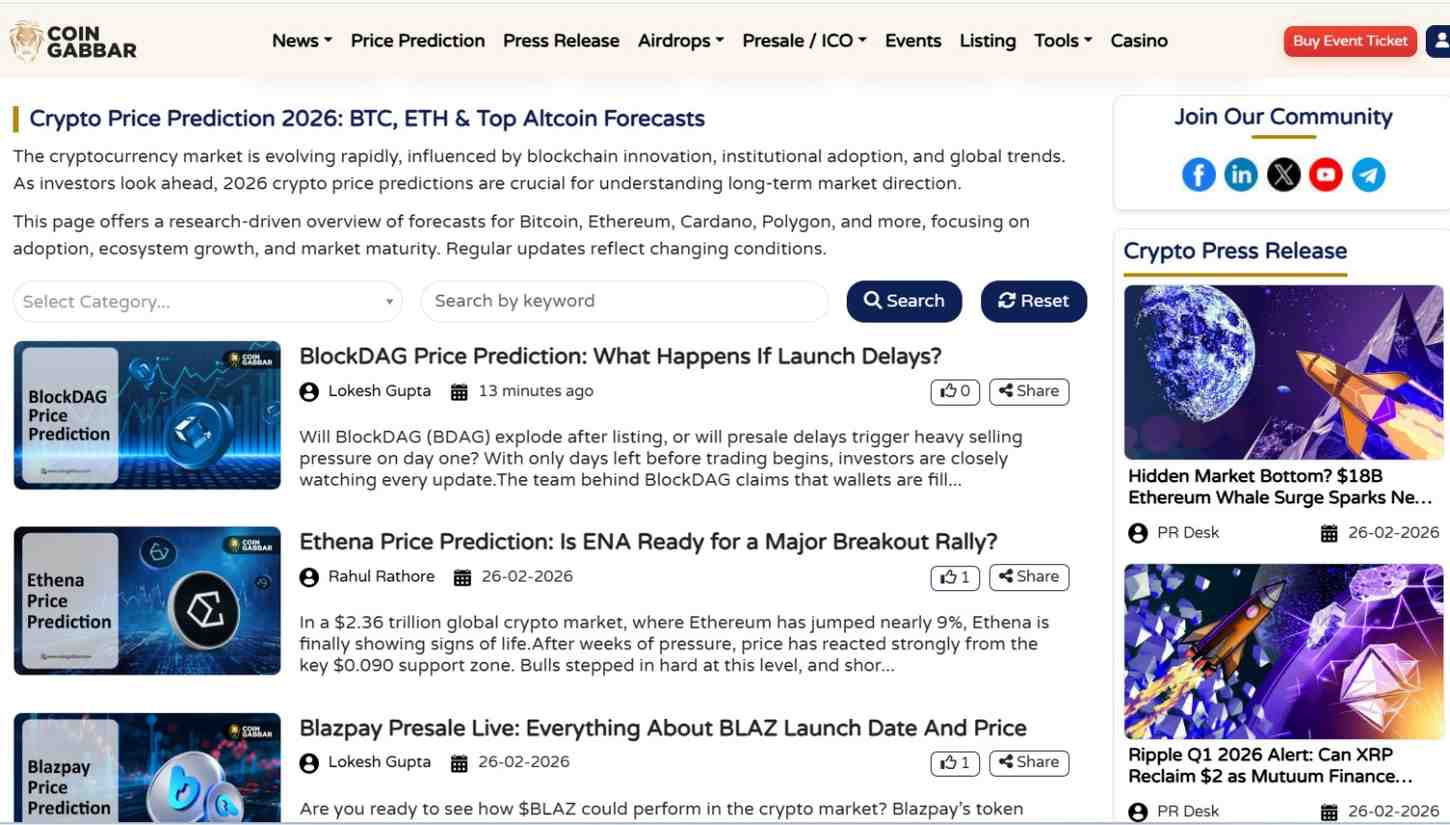Share the Ethena Price Prediction article
The image size is (1450, 825).
[1029, 577]
